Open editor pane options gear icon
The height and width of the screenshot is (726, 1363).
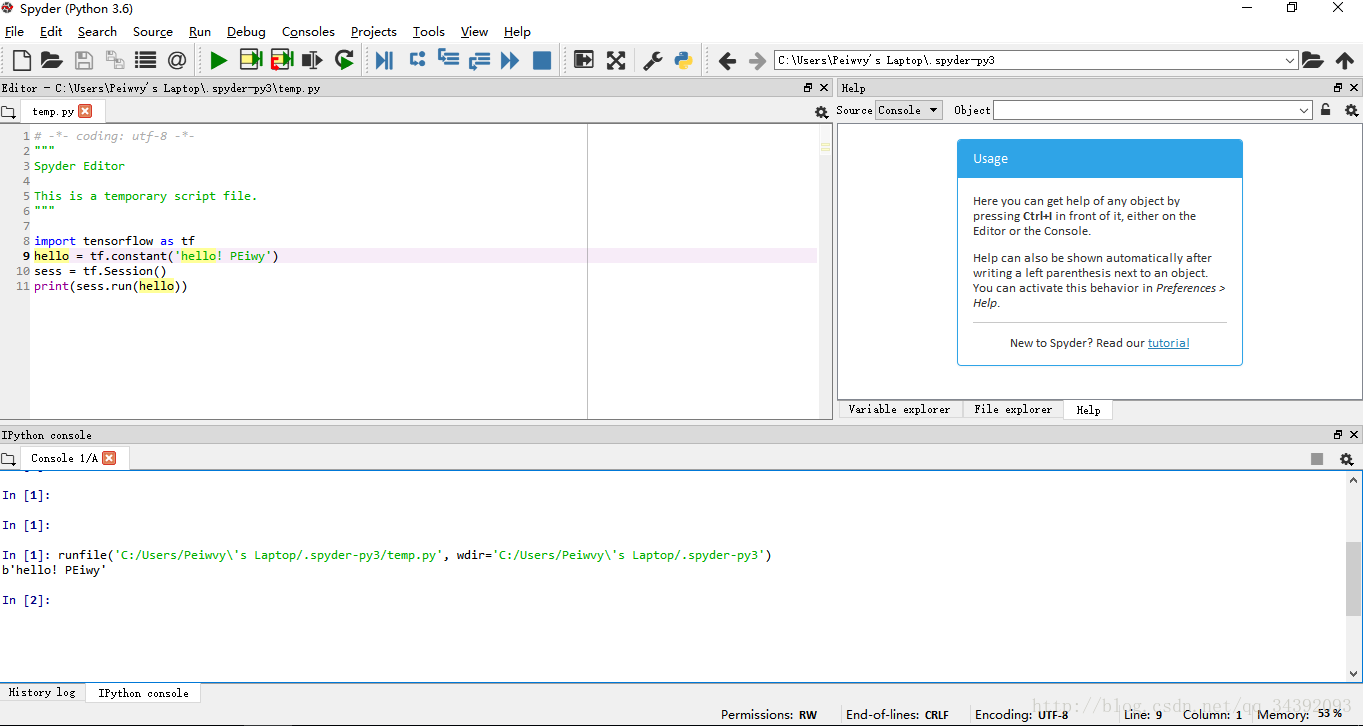click(822, 112)
